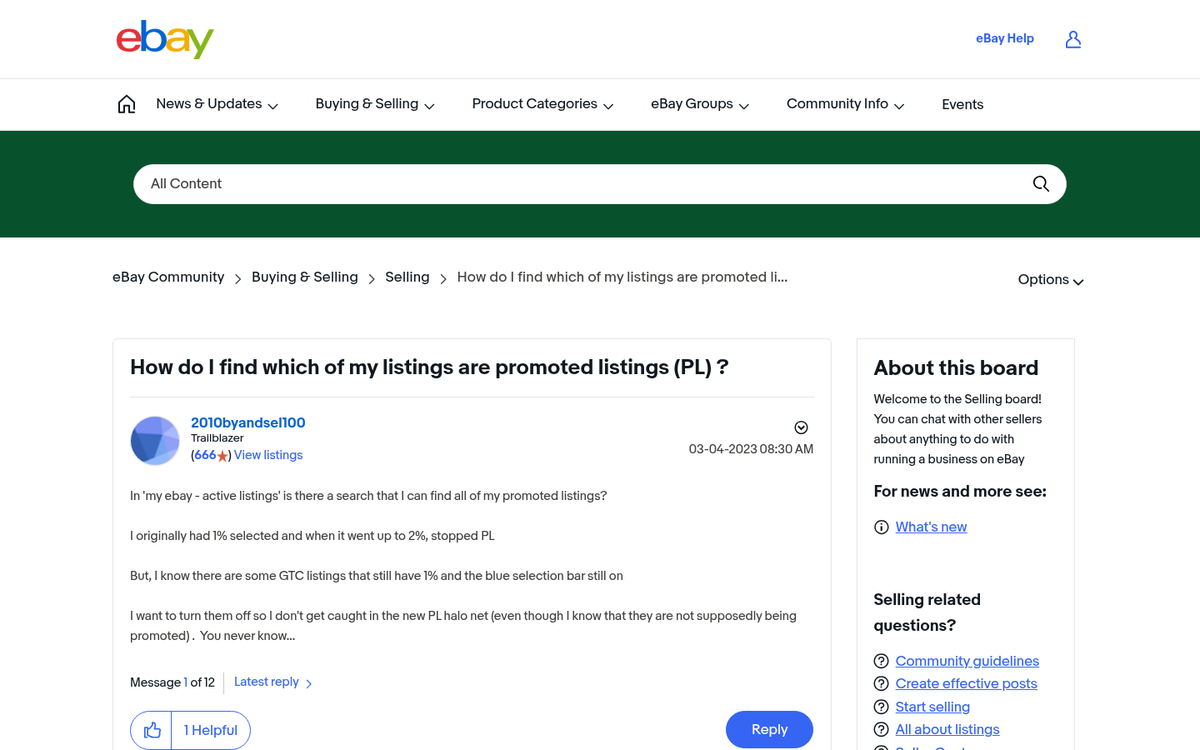
Task: Click the thumbs-up Helpful icon
Action: (151, 730)
